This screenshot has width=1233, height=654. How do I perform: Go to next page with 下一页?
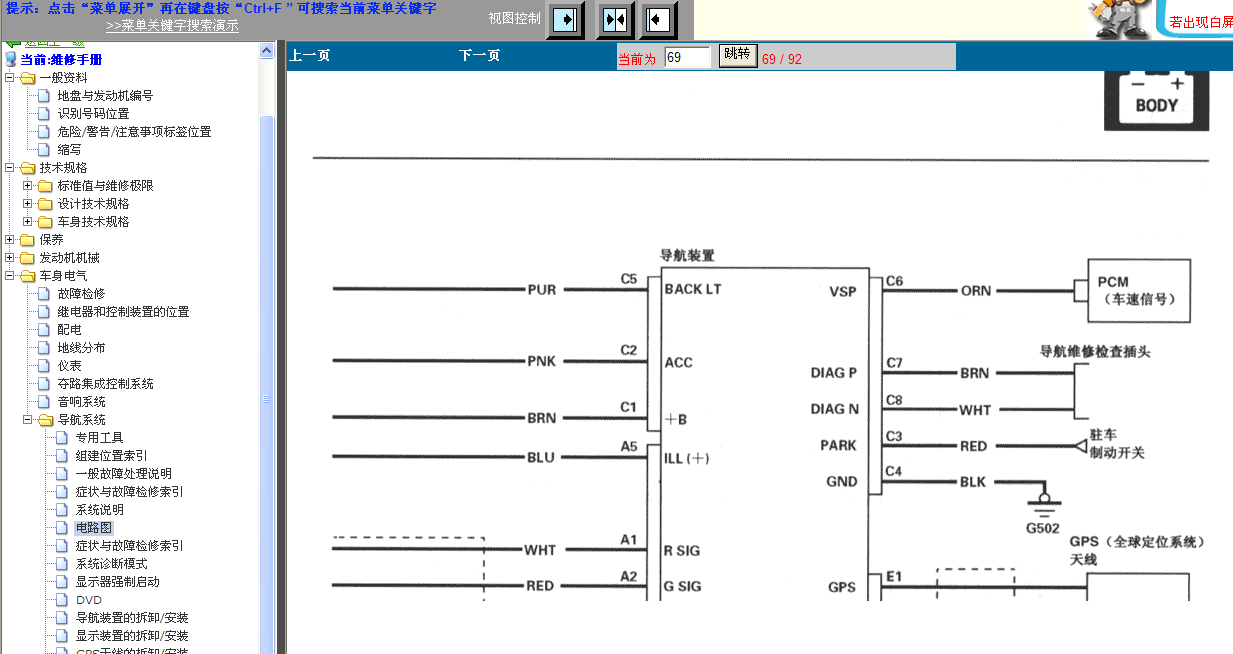pos(479,56)
